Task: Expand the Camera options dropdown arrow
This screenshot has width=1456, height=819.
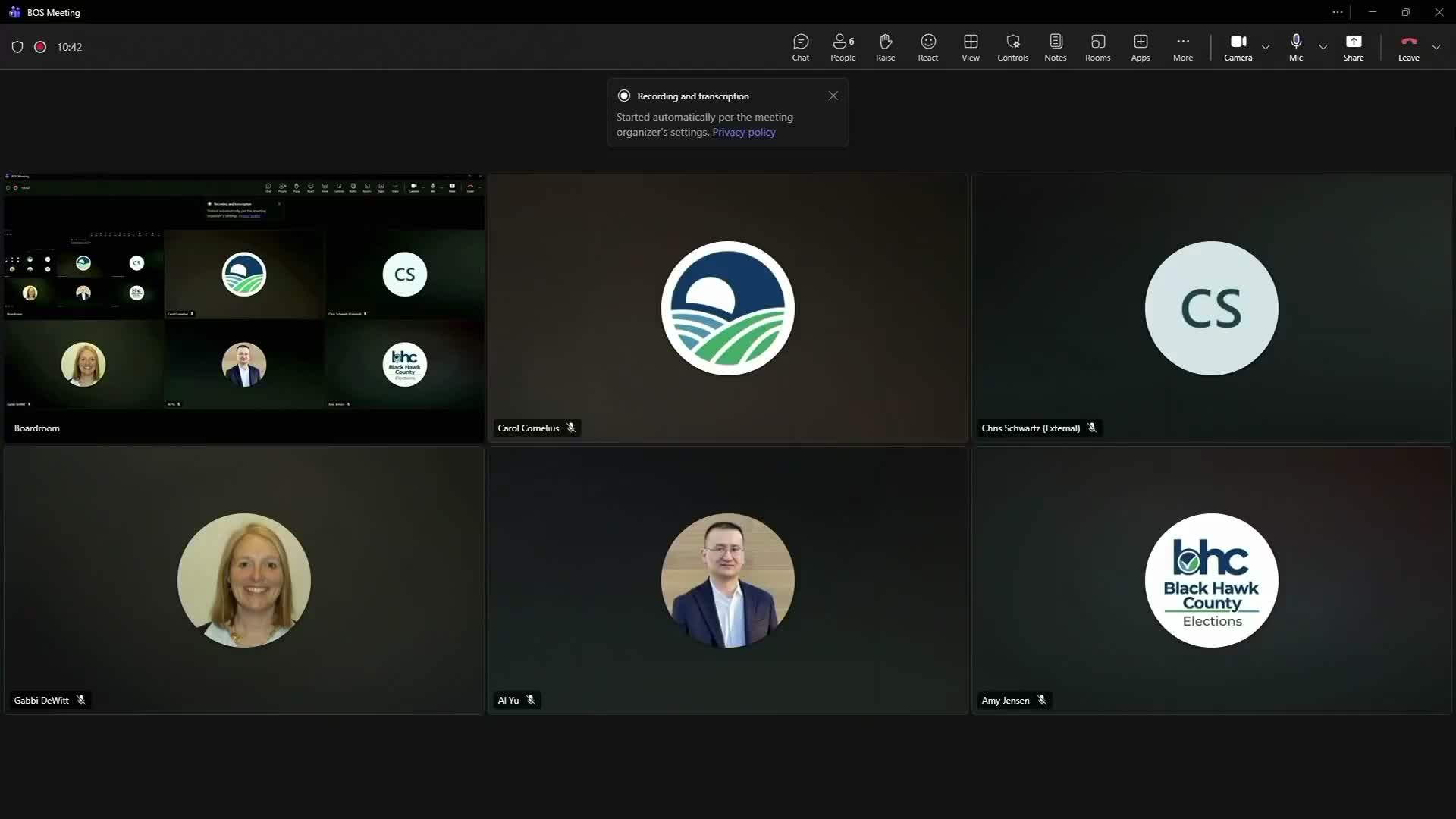Action: tap(1266, 47)
